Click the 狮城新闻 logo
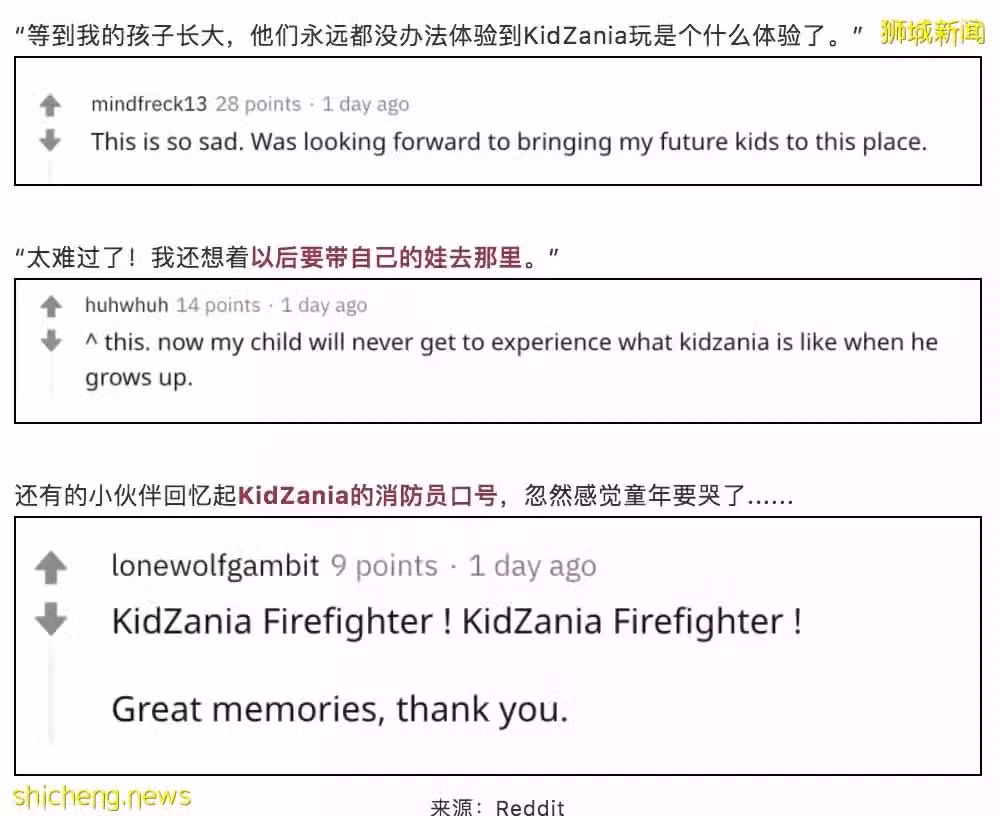 pos(932,32)
